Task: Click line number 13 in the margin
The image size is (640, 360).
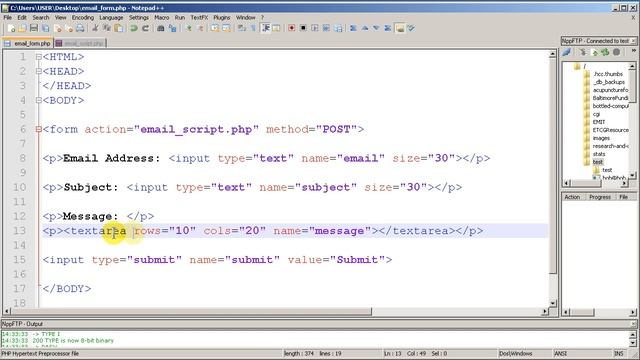Action: point(19,231)
